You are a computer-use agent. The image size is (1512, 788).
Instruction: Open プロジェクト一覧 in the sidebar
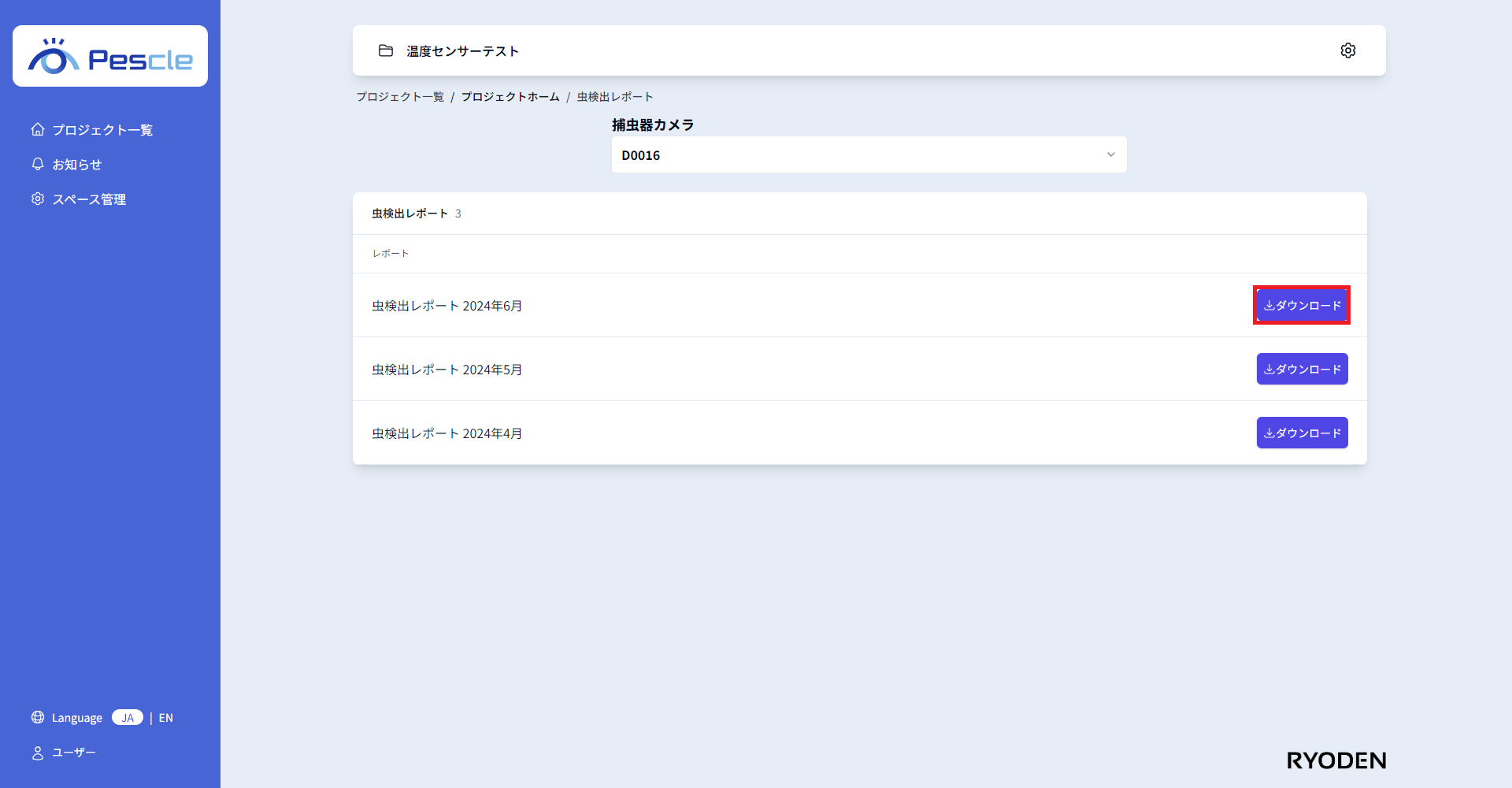(x=102, y=130)
